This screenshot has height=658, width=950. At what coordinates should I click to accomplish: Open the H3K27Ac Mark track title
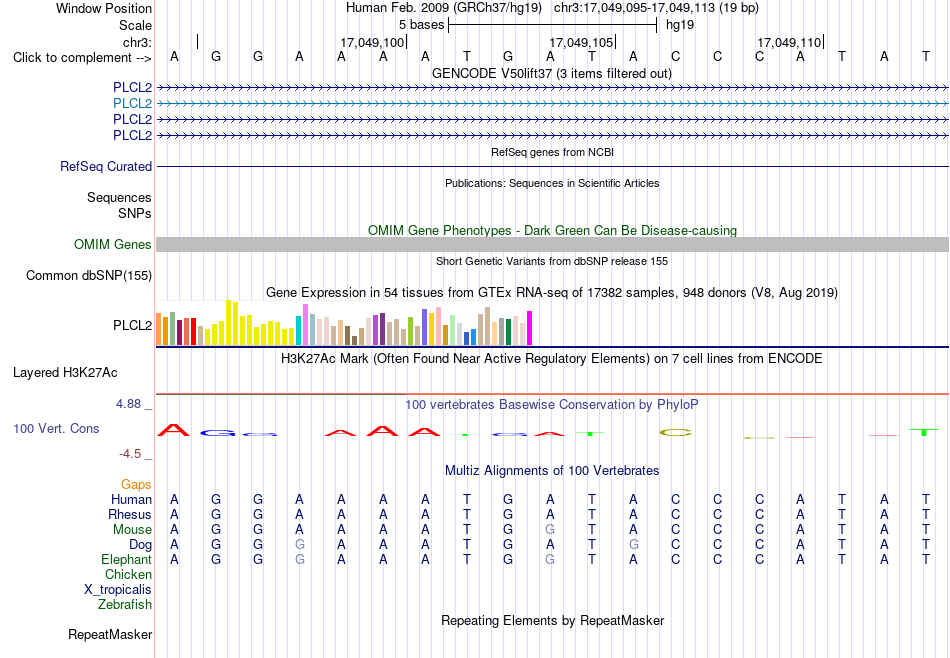[x=552, y=359]
